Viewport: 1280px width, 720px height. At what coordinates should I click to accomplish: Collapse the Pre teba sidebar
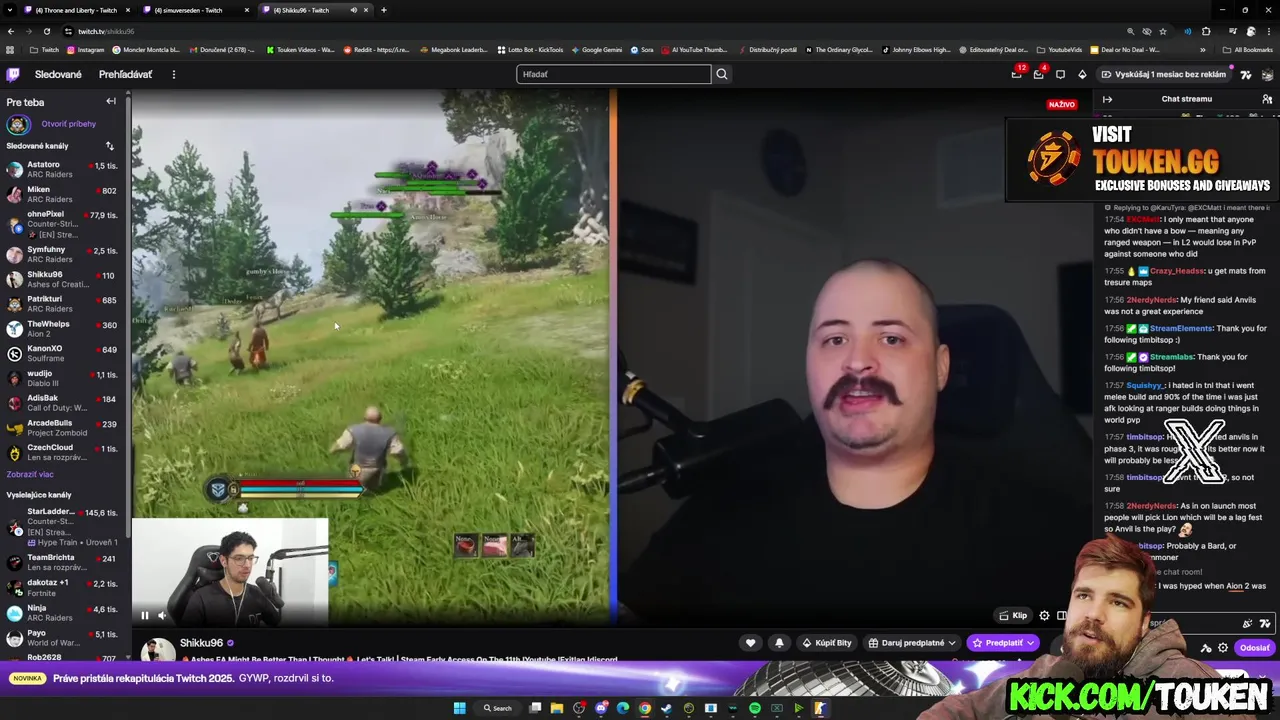111,101
